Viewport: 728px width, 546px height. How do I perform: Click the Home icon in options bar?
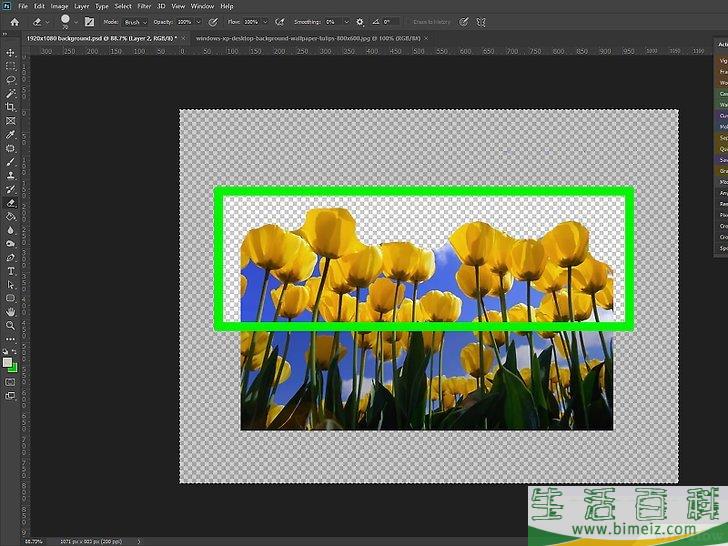pyautogui.click(x=15, y=22)
